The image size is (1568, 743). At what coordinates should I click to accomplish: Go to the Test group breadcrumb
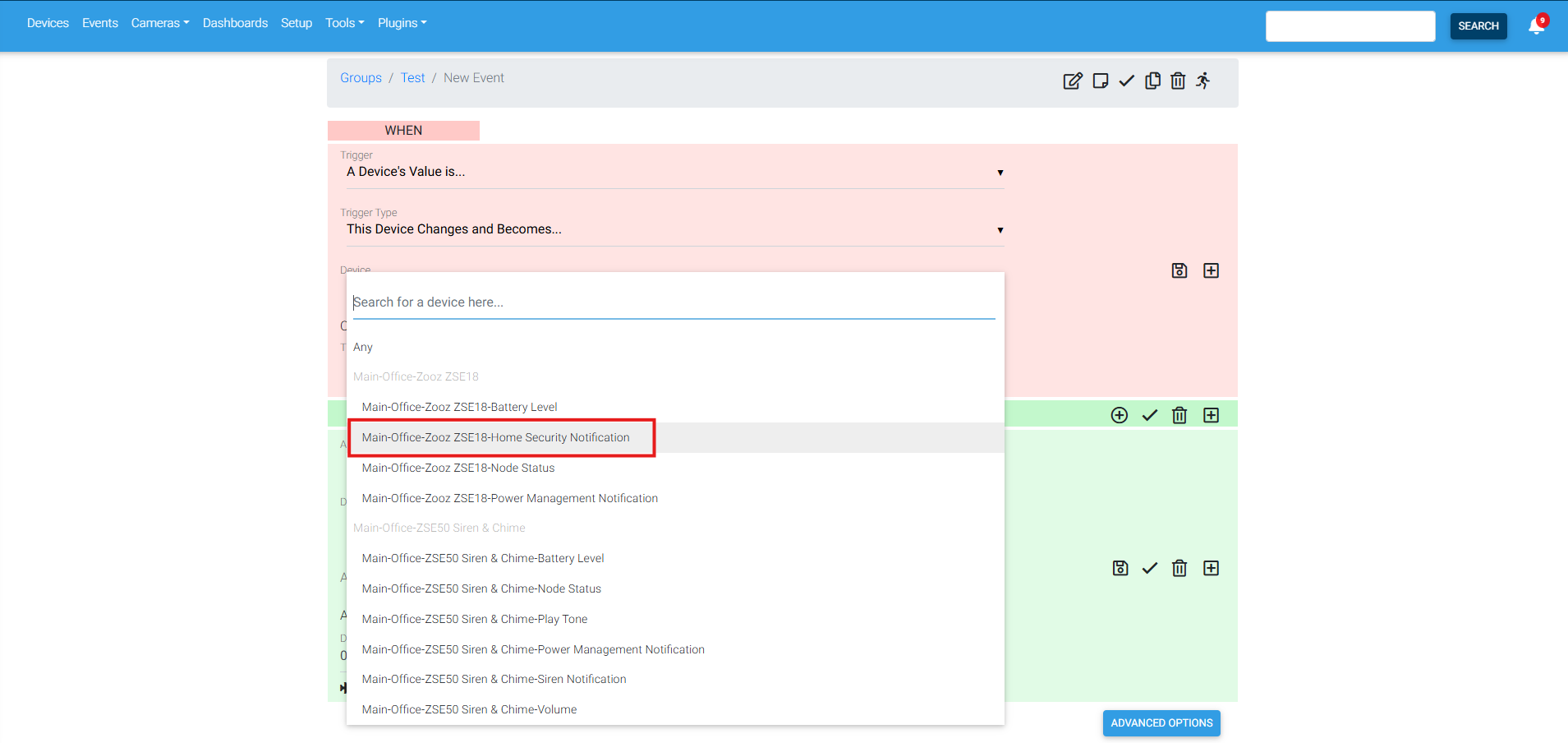[x=413, y=78]
